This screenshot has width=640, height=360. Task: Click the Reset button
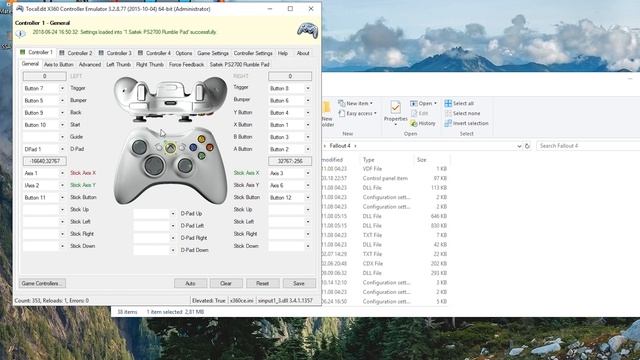[262, 283]
